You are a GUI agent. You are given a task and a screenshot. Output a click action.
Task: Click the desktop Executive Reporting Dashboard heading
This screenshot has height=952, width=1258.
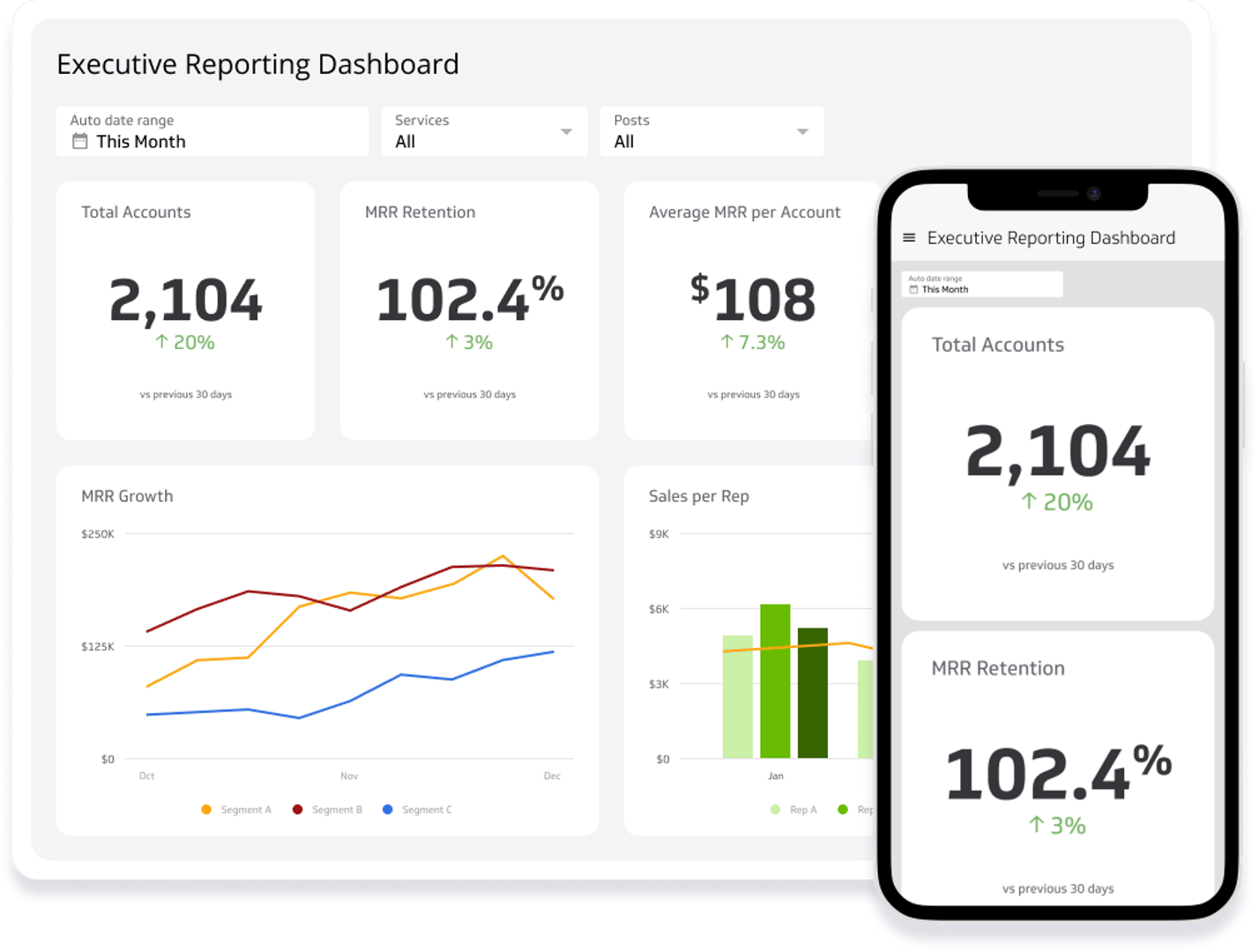[257, 64]
